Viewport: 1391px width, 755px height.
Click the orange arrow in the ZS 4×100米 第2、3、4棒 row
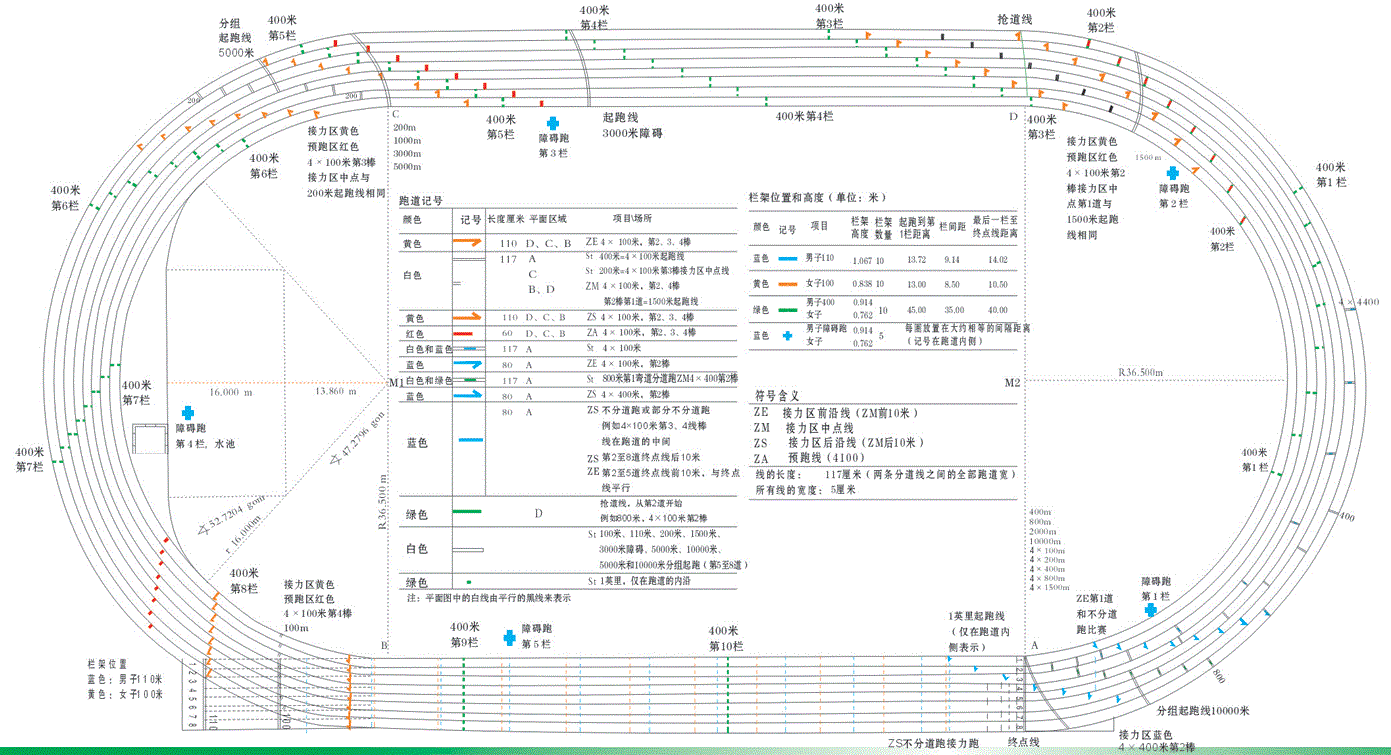pos(467,317)
